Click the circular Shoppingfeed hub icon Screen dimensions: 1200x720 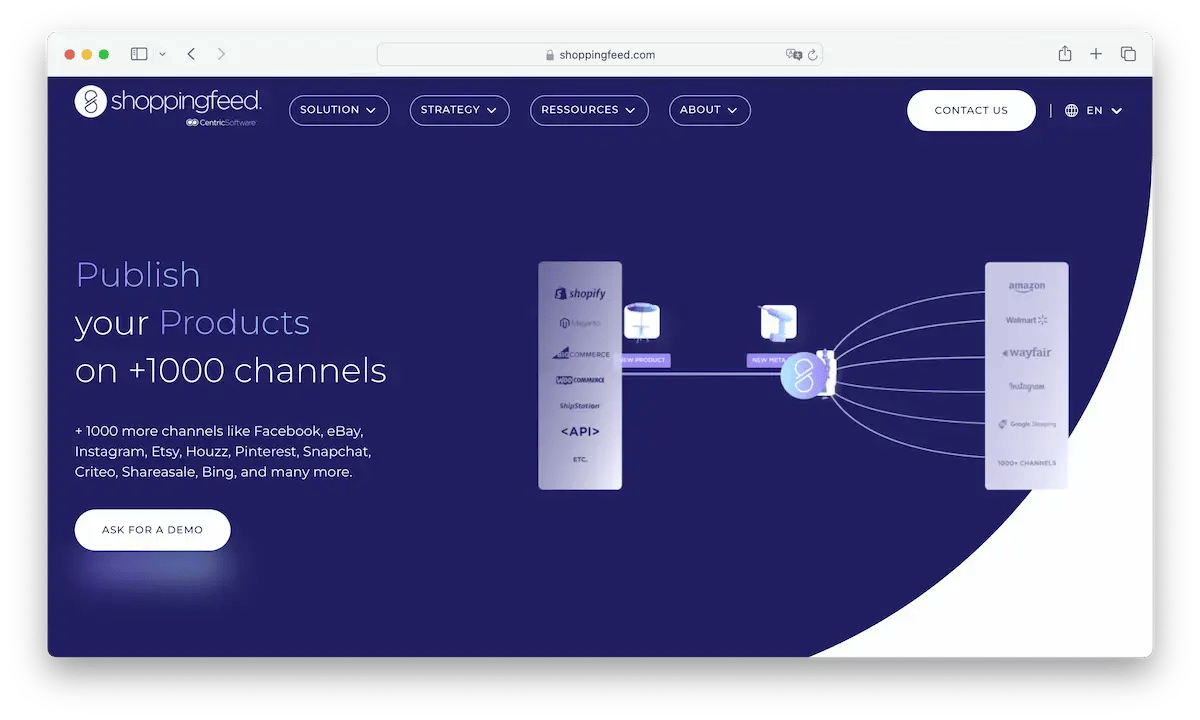click(804, 374)
